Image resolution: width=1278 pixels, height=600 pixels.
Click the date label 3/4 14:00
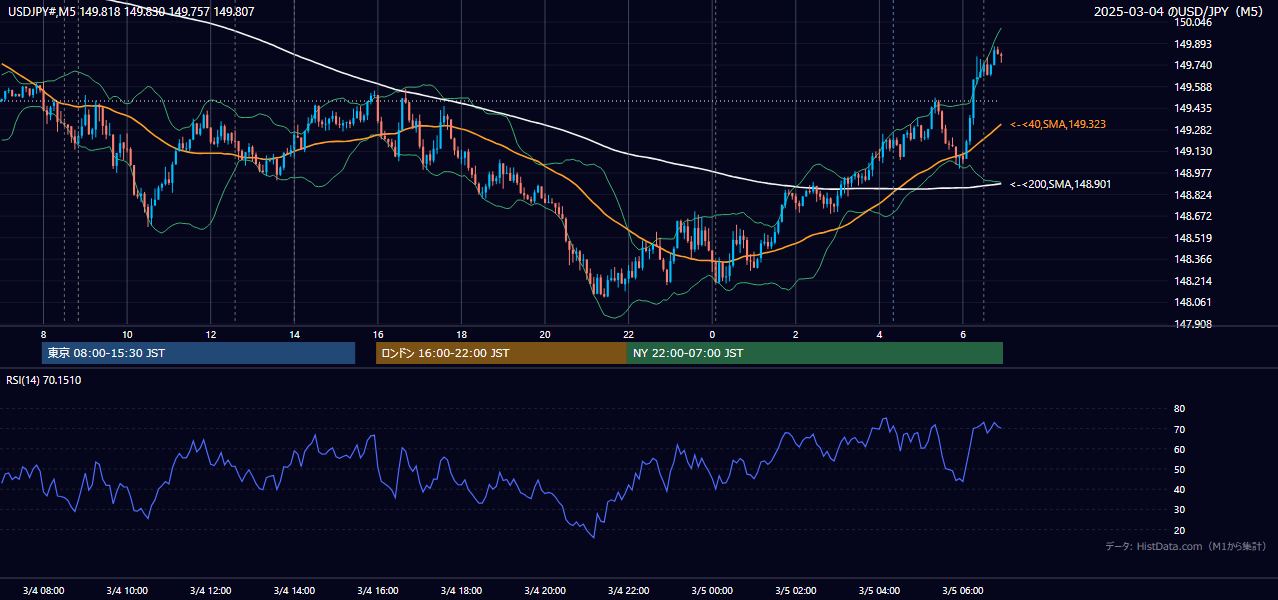[294, 590]
